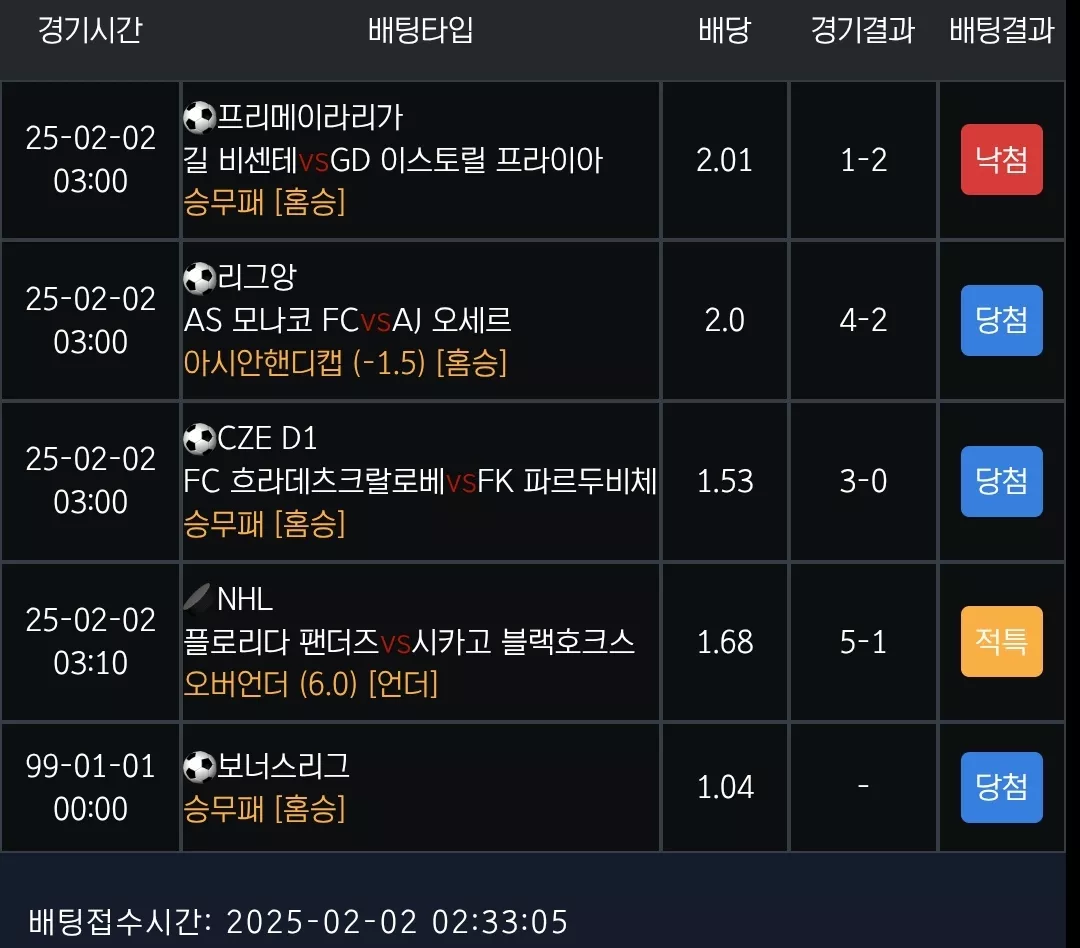1080x948 pixels.
Task: Click the soccer ball icon beside 보너스리그
Action: [x=200, y=767]
